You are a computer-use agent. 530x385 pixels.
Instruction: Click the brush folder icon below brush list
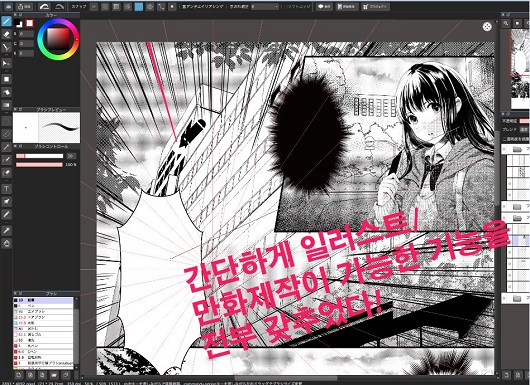[x=54, y=375]
